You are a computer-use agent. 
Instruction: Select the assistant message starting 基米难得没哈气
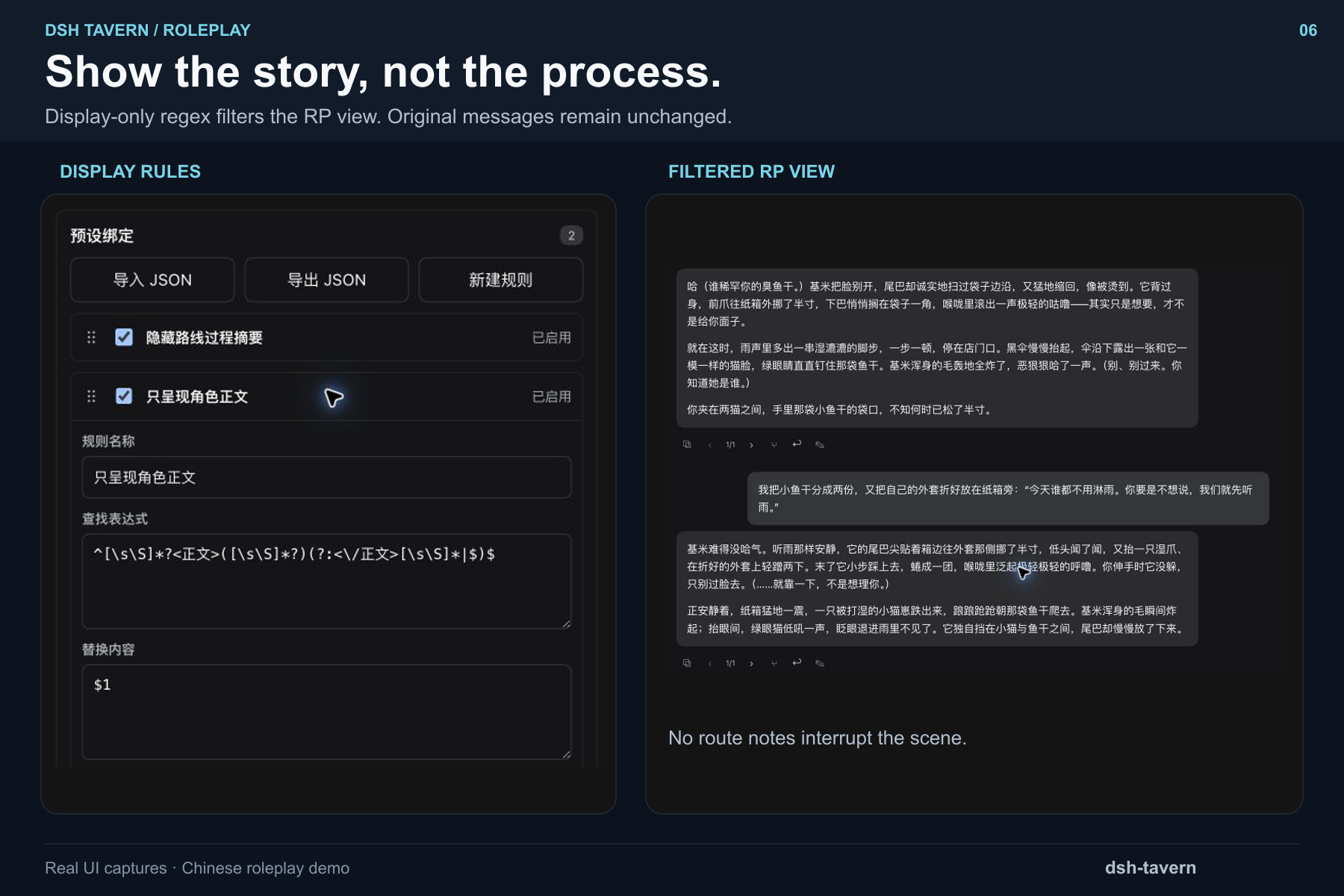[937, 588]
